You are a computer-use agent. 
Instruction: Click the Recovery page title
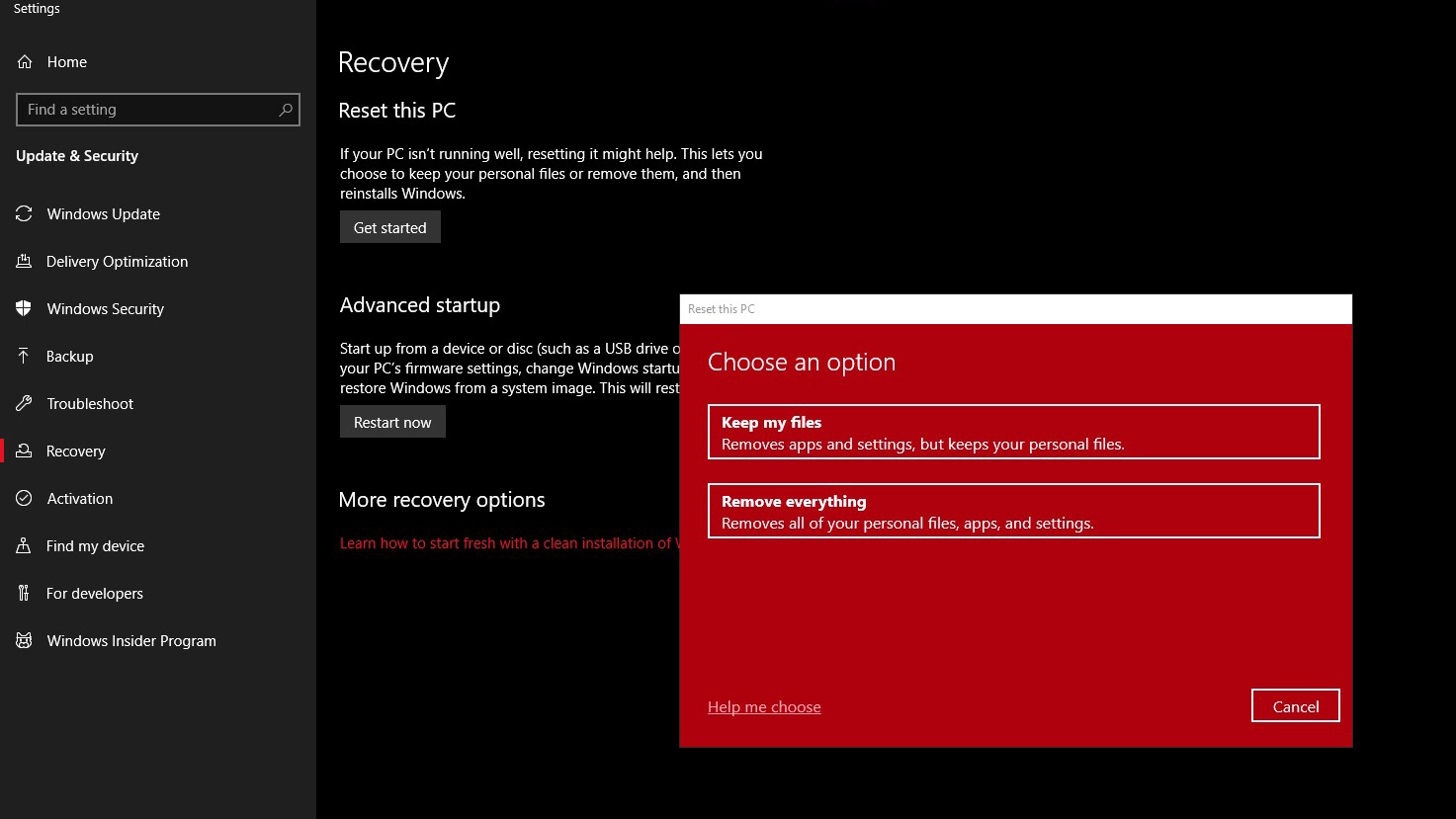click(393, 63)
